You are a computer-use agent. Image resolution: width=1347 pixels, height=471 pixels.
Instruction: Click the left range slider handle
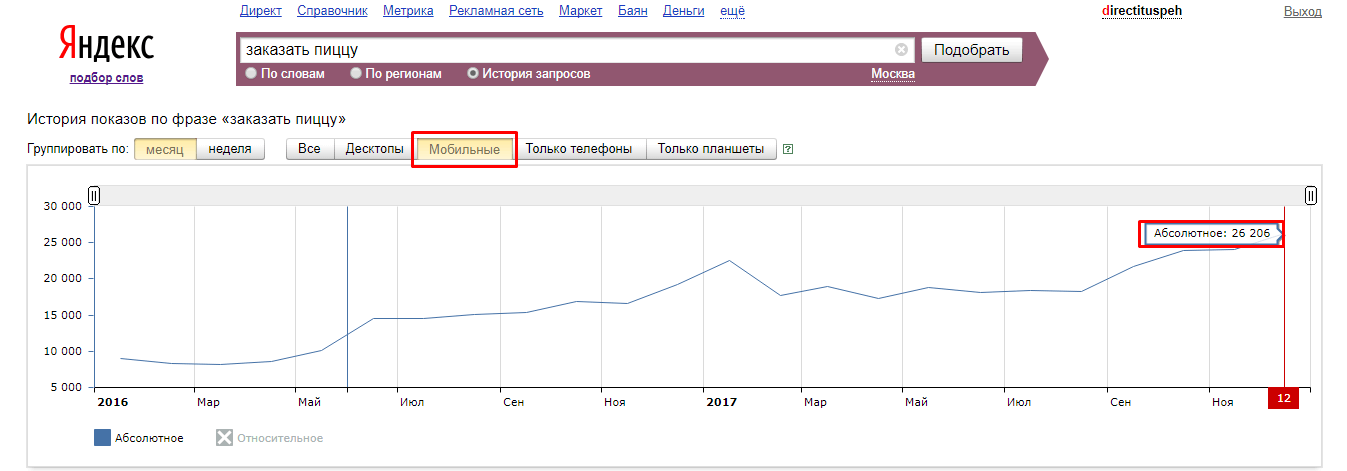94,195
